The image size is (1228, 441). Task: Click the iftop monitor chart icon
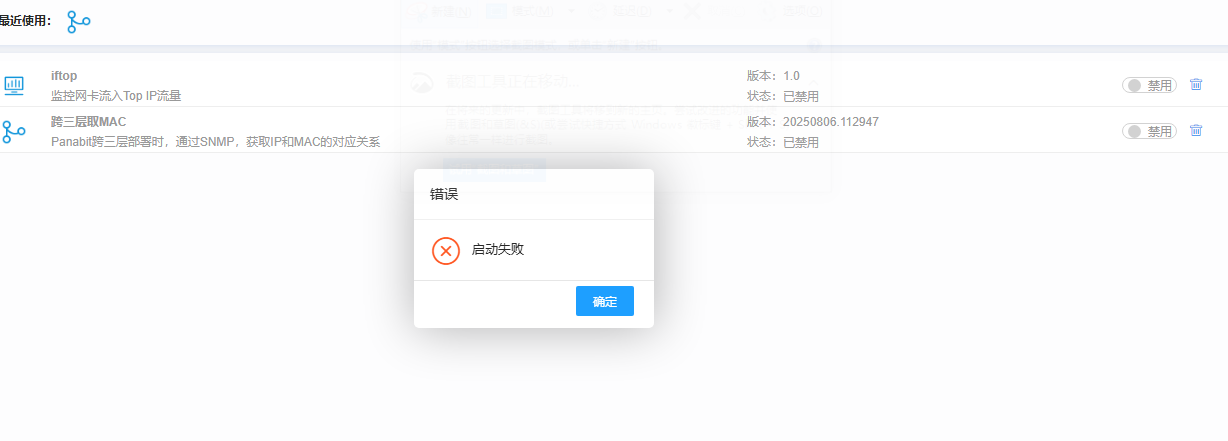14,85
